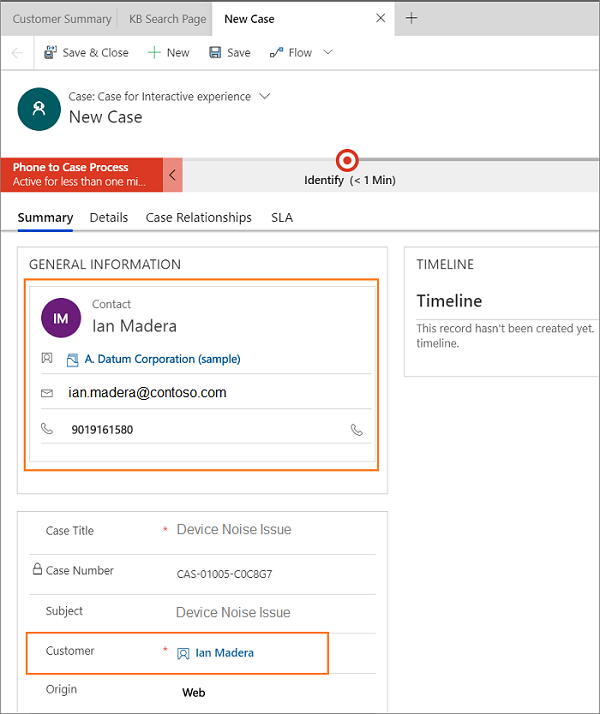Close the New Case tab
The width and height of the screenshot is (600, 714).
(x=381, y=18)
